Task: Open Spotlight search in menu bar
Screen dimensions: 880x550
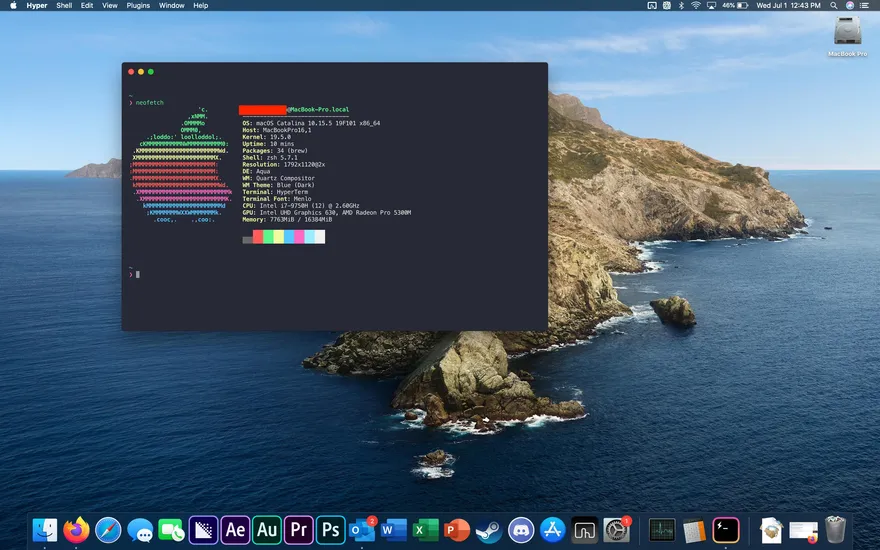Action: pos(834,6)
